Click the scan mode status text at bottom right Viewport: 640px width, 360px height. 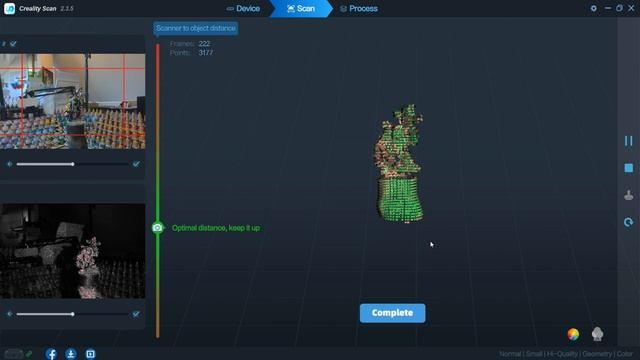pyautogui.click(x=566, y=354)
